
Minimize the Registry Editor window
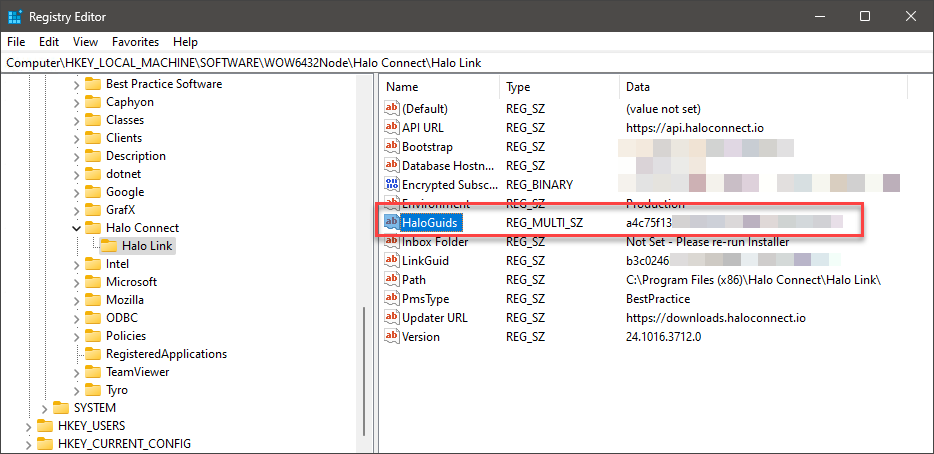pos(818,17)
